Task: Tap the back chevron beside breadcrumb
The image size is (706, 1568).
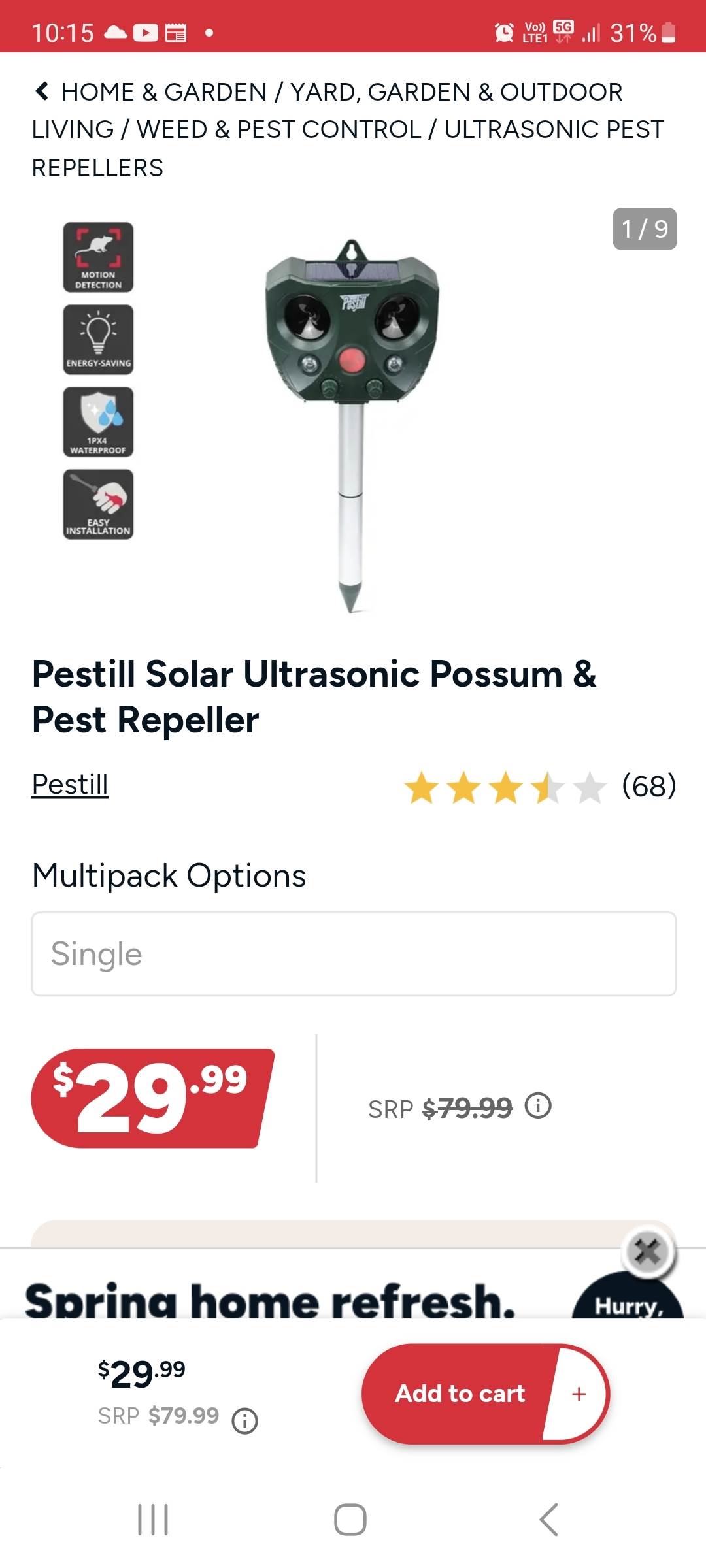Action: (42, 91)
